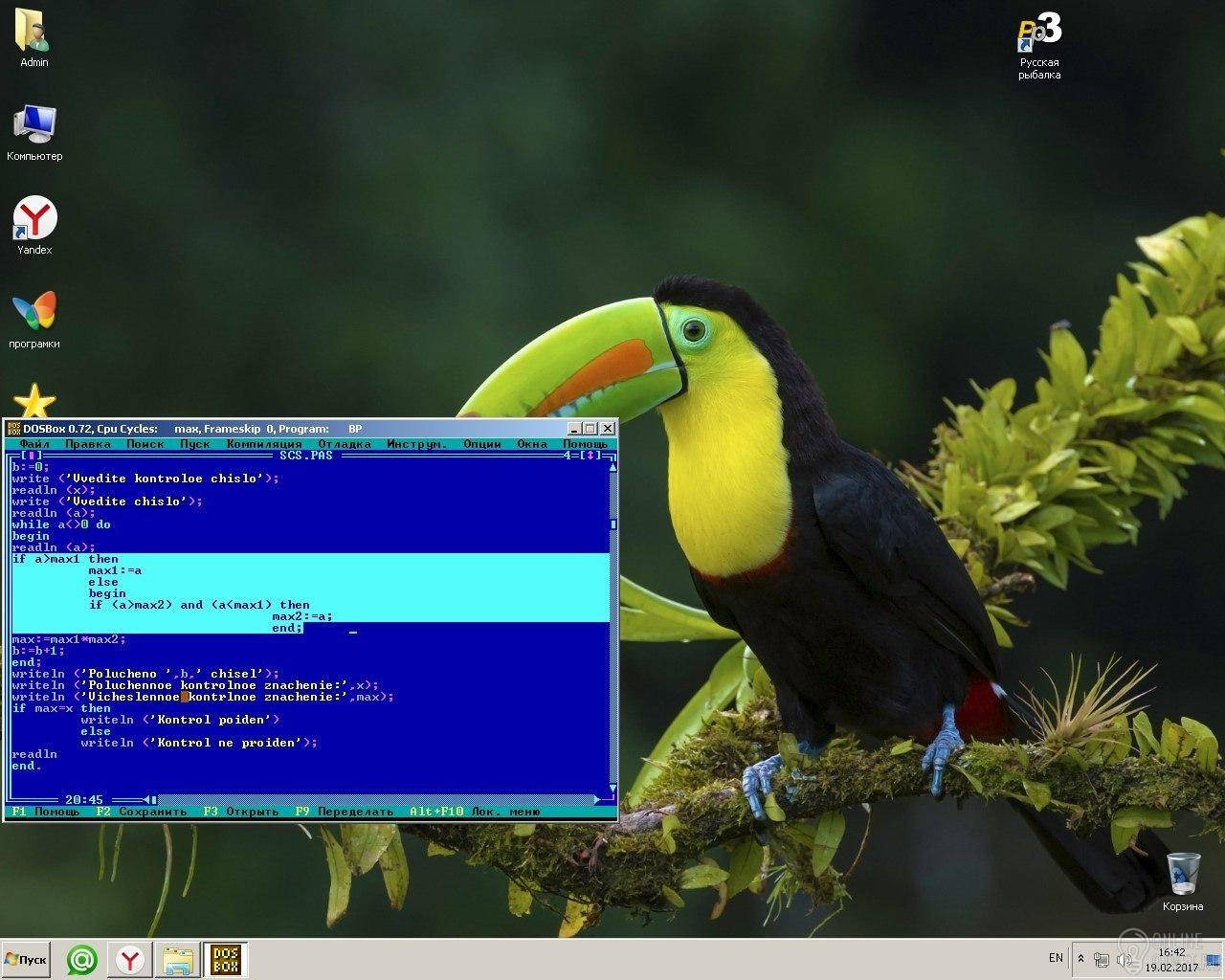Click F9 Переделать in status bar
This screenshot has width=1225, height=980.
click(345, 812)
